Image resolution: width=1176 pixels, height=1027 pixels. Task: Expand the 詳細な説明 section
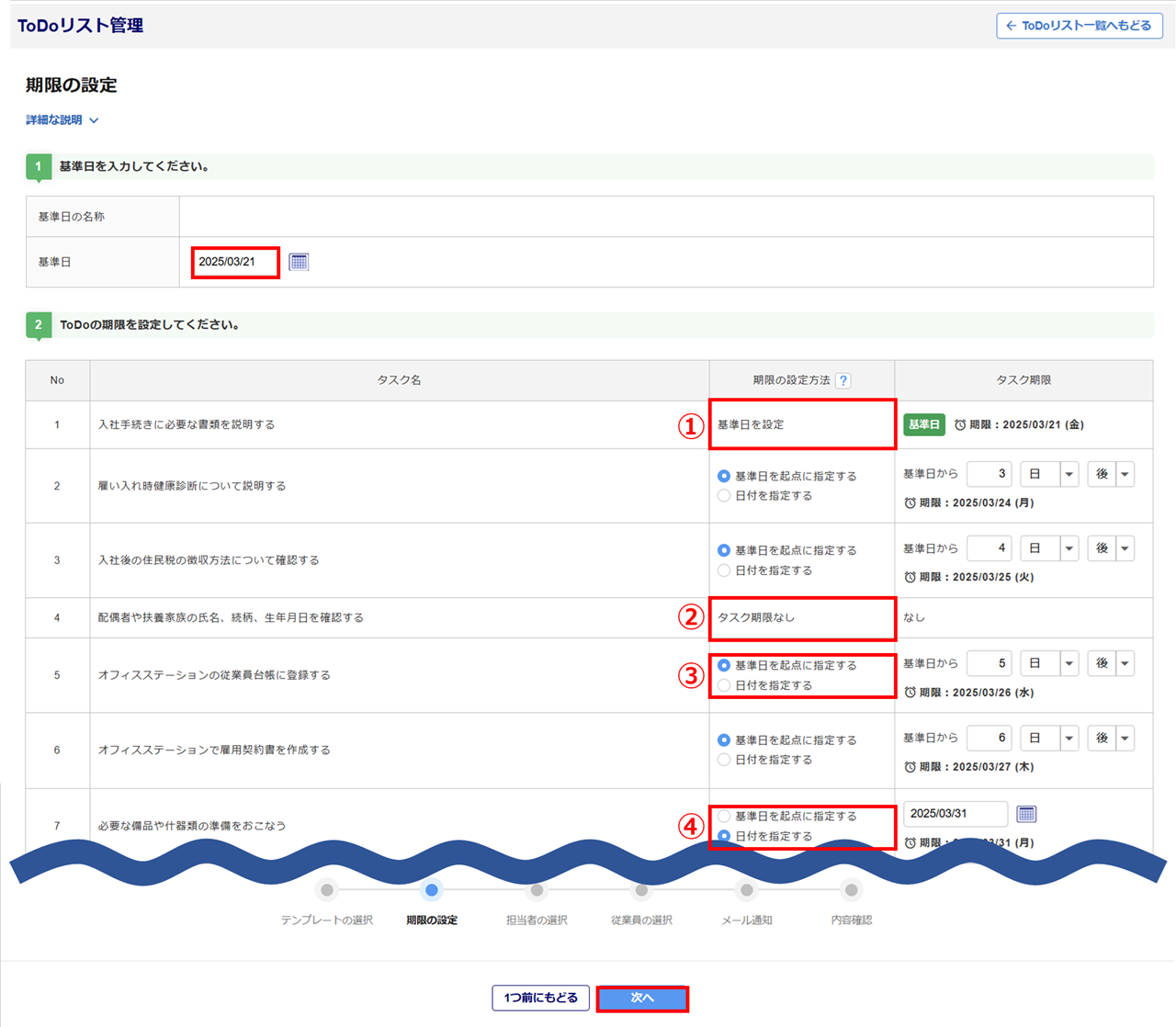click(62, 120)
